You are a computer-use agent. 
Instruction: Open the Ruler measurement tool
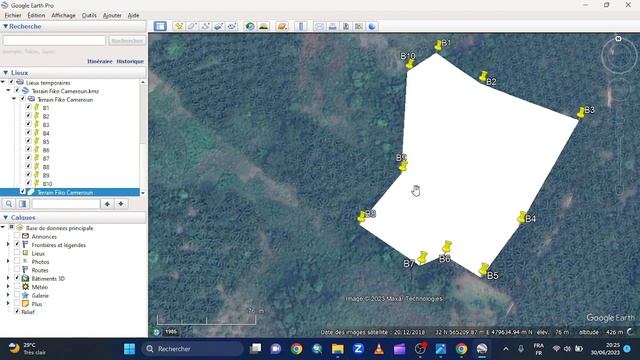(301, 26)
